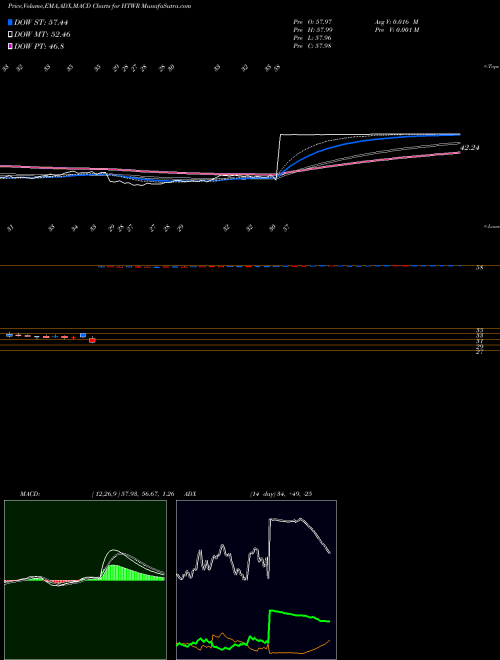Viewport: 500px width, 660px height.
Task: Click the 'Pre H: 57.99' high value
Action: [x=313, y=30]
